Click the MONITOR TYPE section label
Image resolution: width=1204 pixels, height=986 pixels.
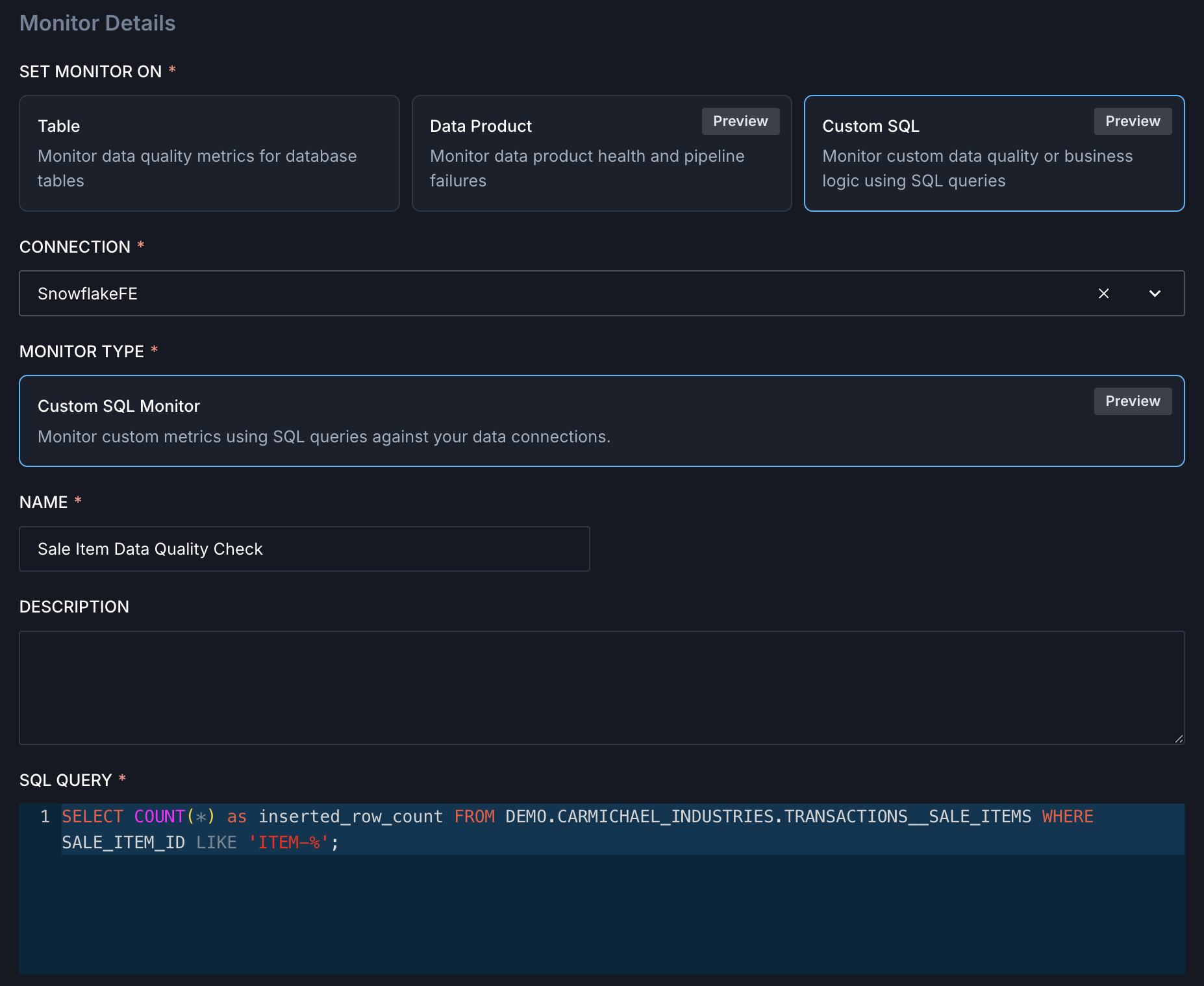[82, 351]
